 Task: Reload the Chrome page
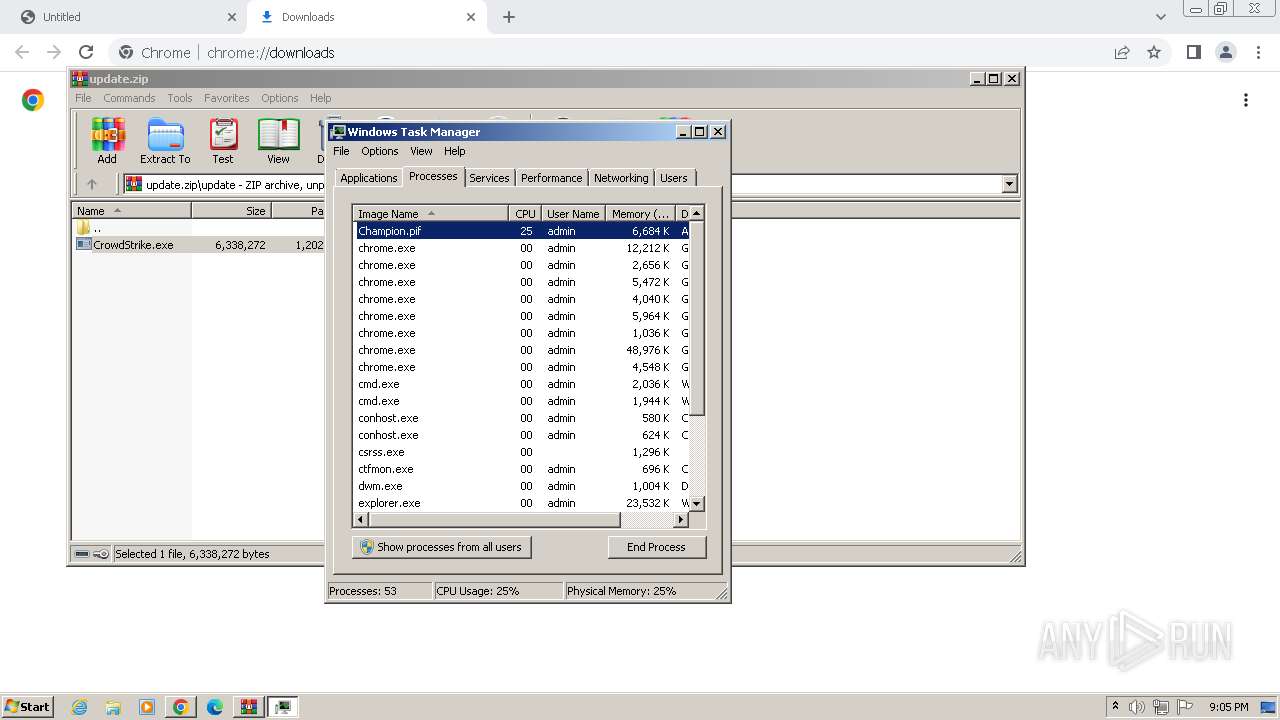86,52
